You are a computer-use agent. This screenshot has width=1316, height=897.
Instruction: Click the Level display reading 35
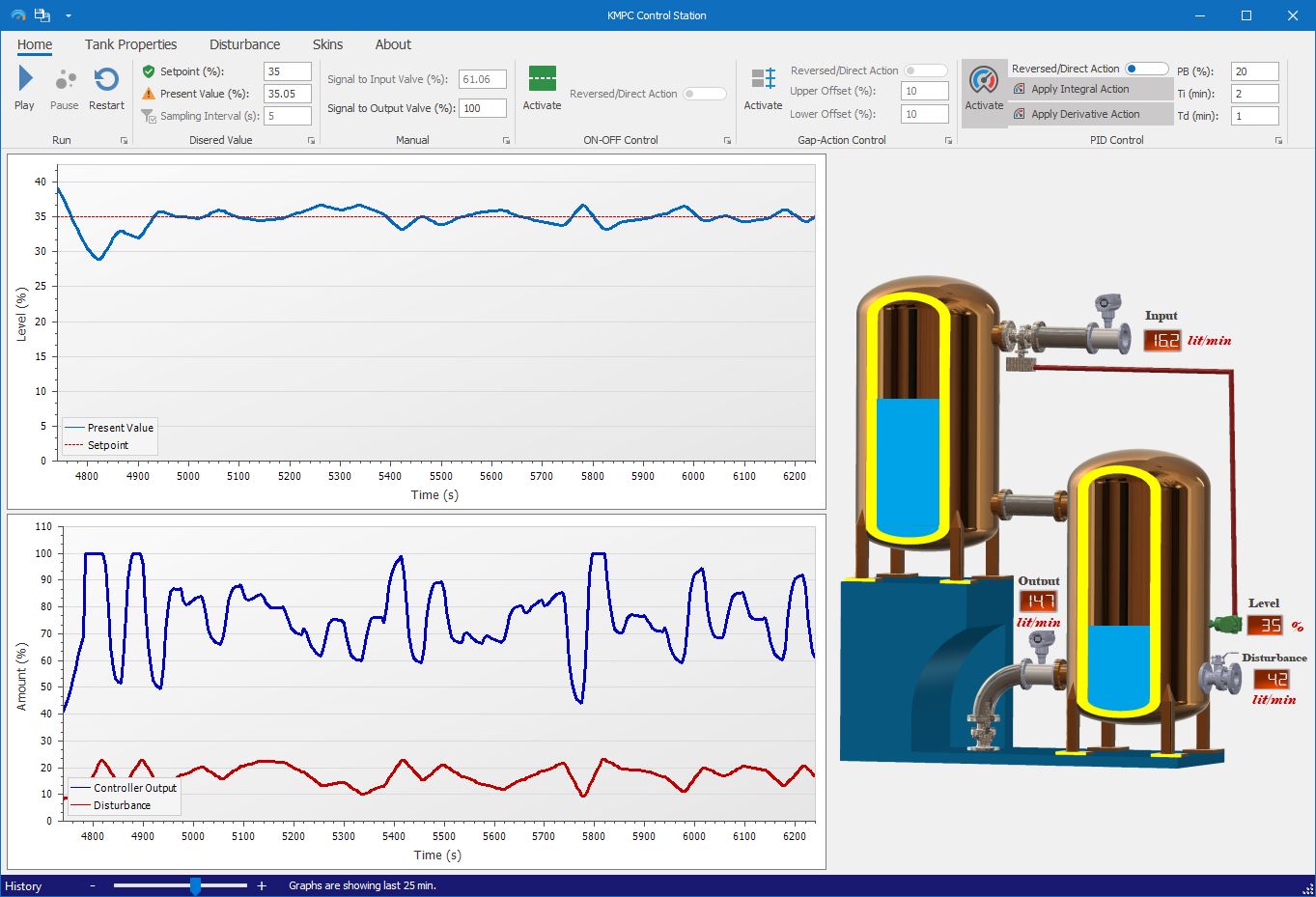[x=1265, y=625]
